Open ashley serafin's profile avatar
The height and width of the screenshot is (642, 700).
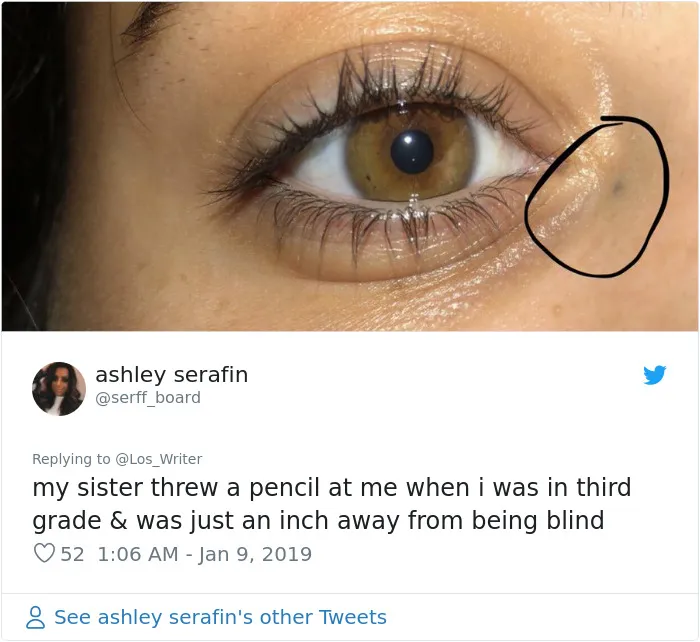pos(58,388)
